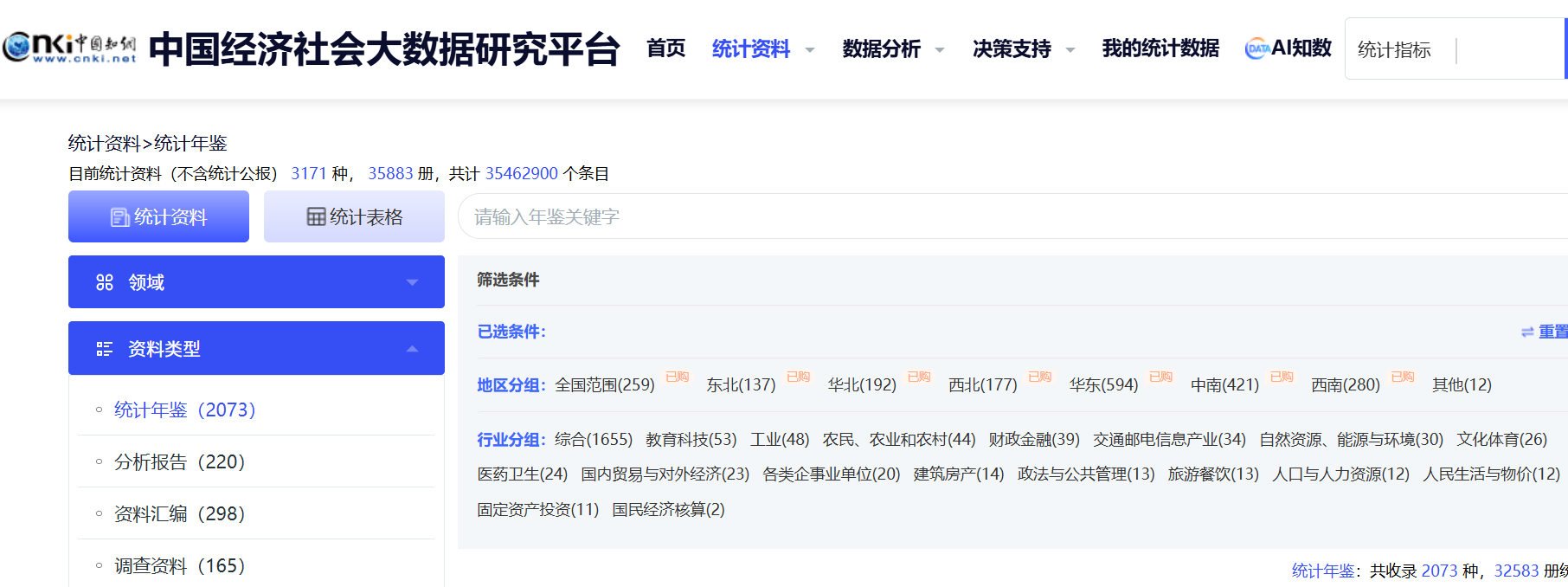
Task: Filter by industry 财政金融(39)
Action: [x=1034, y=439]
